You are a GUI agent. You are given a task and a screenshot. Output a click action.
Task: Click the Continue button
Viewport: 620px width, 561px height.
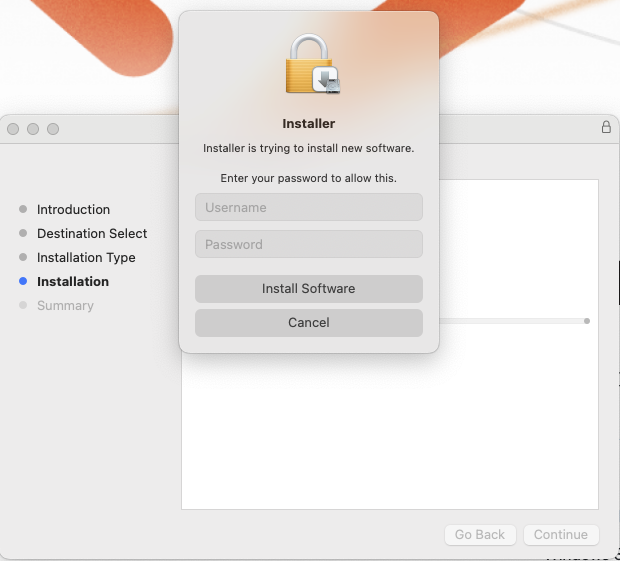(561, 535)
